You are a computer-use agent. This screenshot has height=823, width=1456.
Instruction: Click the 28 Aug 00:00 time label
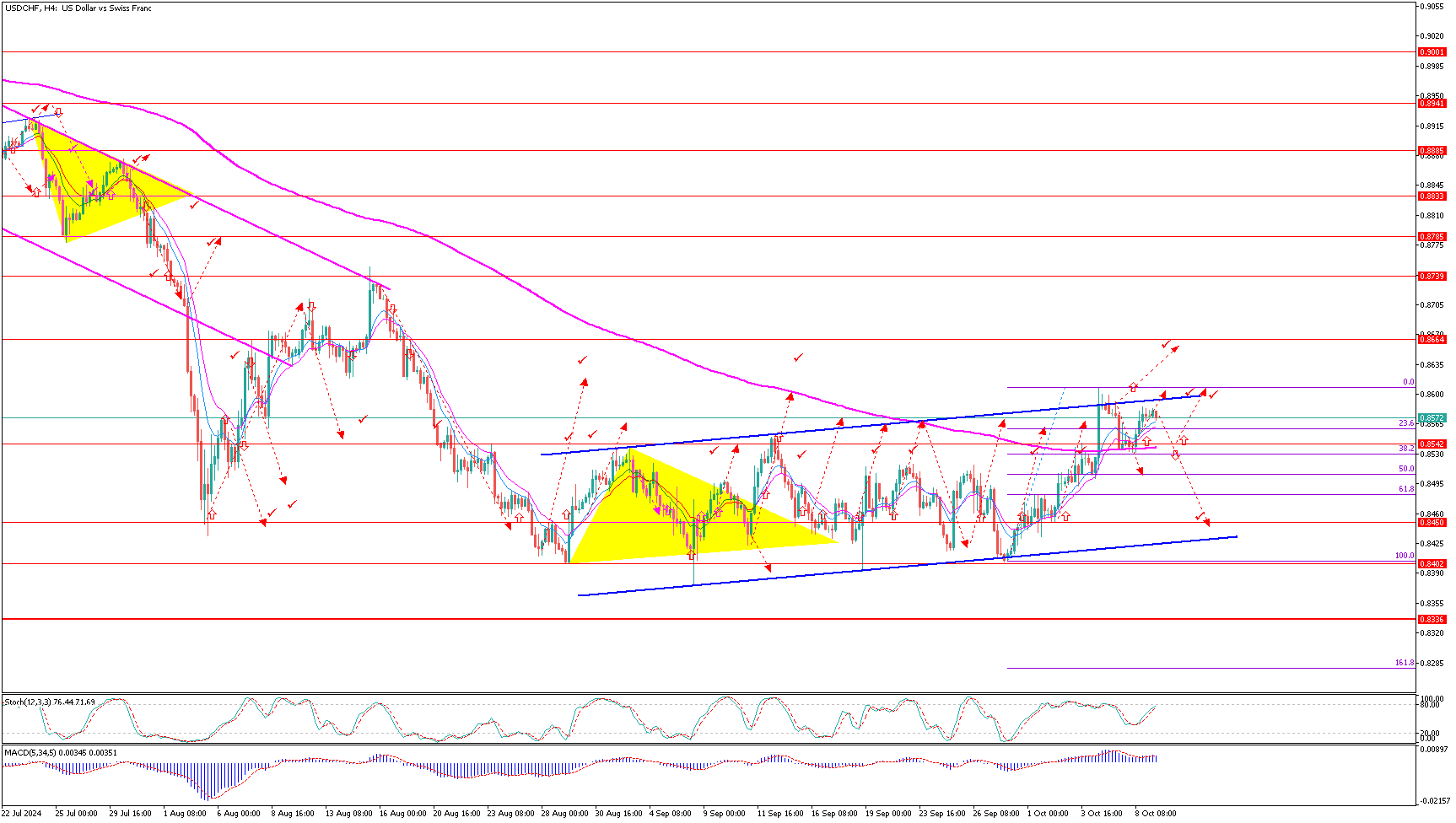pos(565,814)
